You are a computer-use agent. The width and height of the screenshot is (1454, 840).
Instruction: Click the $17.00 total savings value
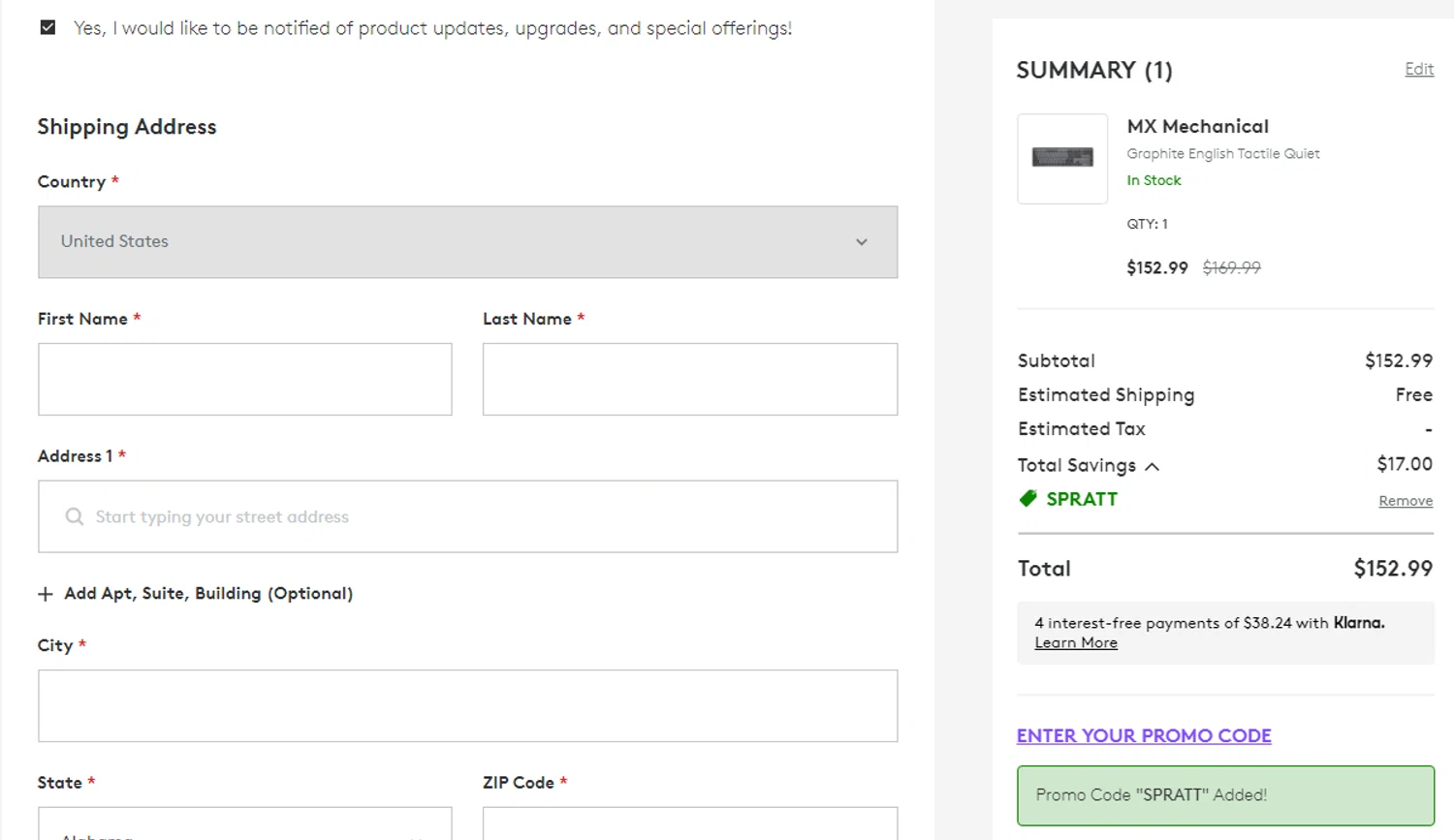pyautogui.click(x=1405, y=464)
